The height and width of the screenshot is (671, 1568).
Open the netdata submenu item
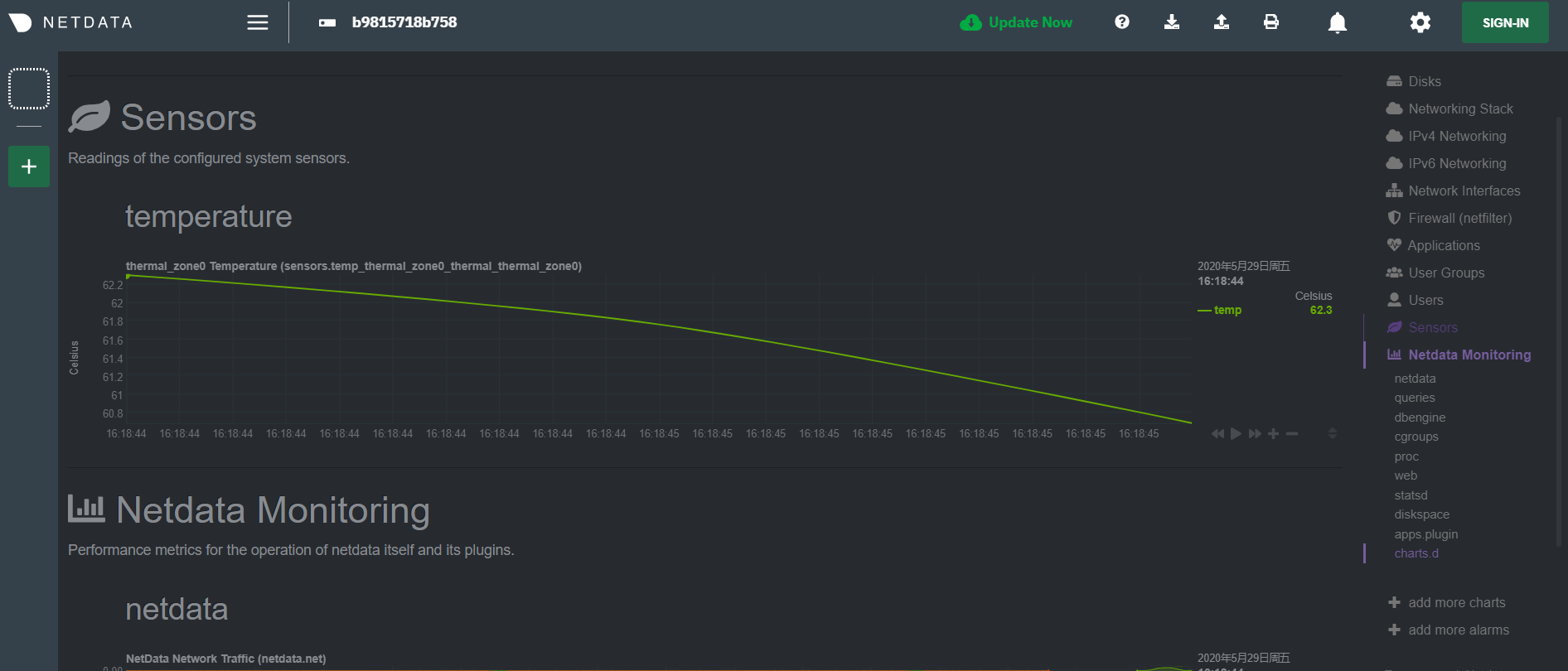1415,379
